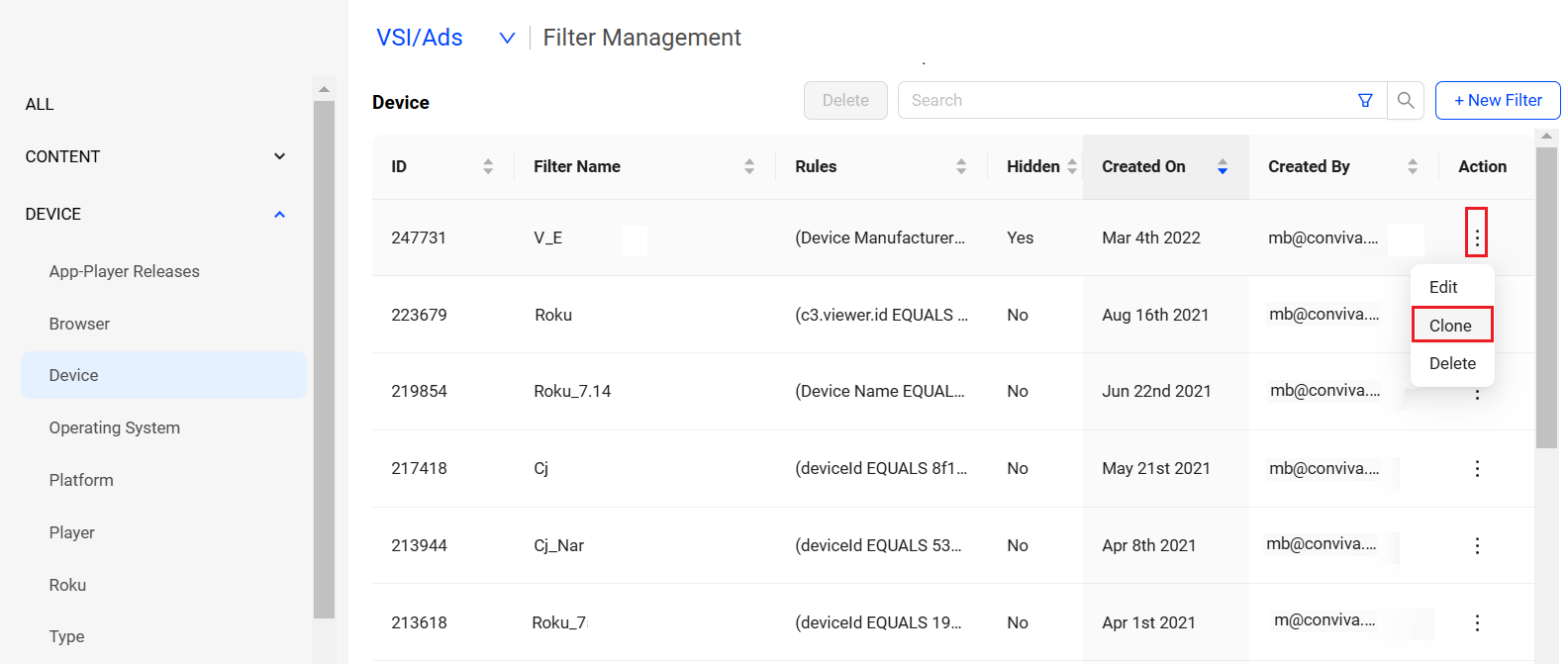Open Platform sidebar item
This screenshot has width=1568, height=664.
coord(81,480)
